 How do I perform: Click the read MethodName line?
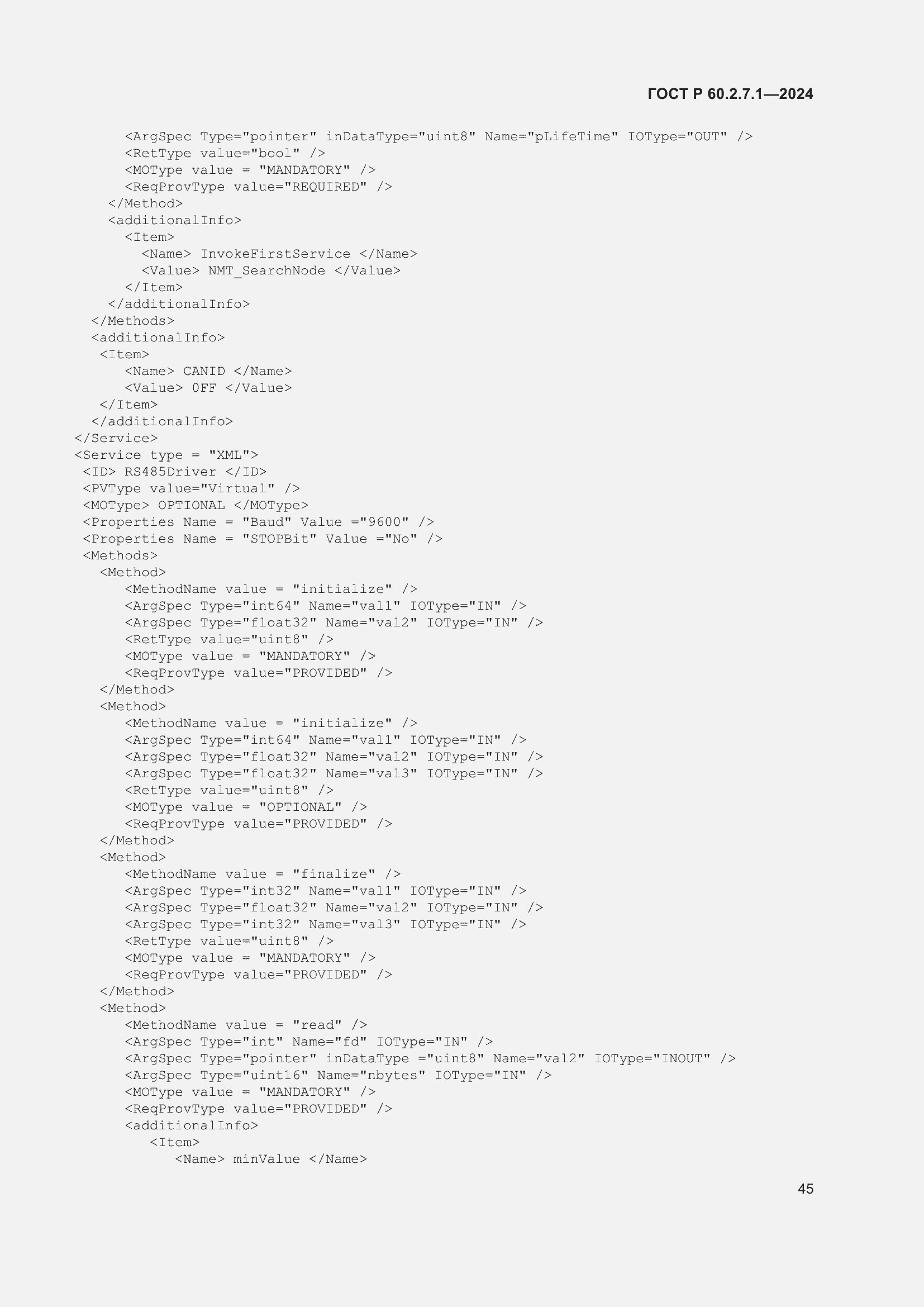[246, 1025]
